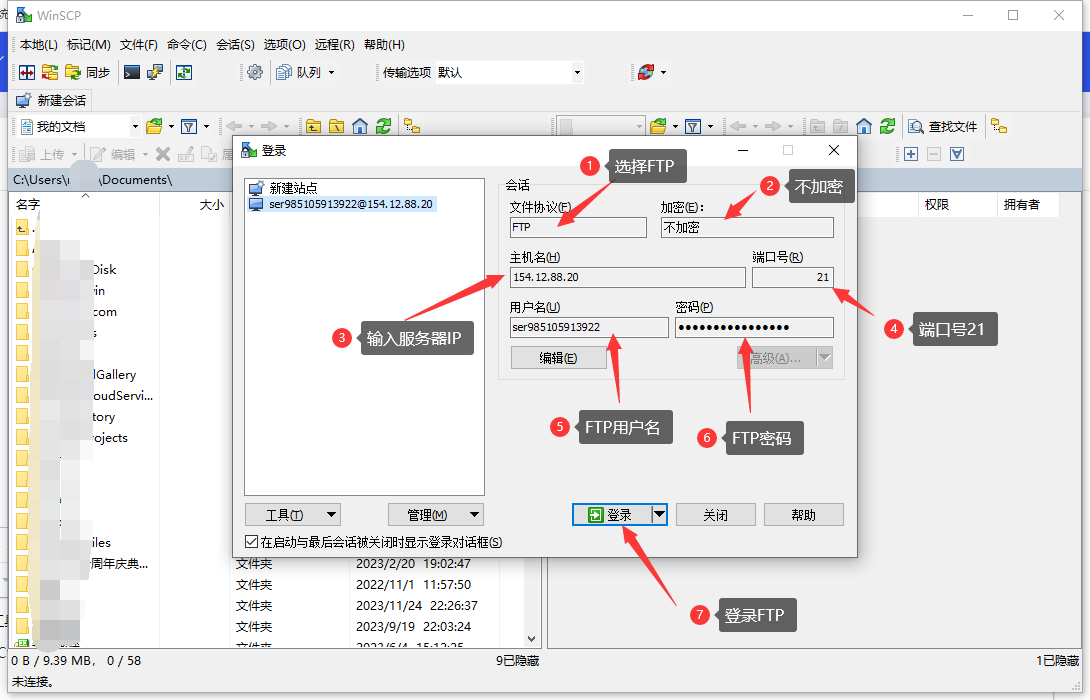Go to home directory in local panel
This screenshot has height=700, width=1090.
[359, 127]
